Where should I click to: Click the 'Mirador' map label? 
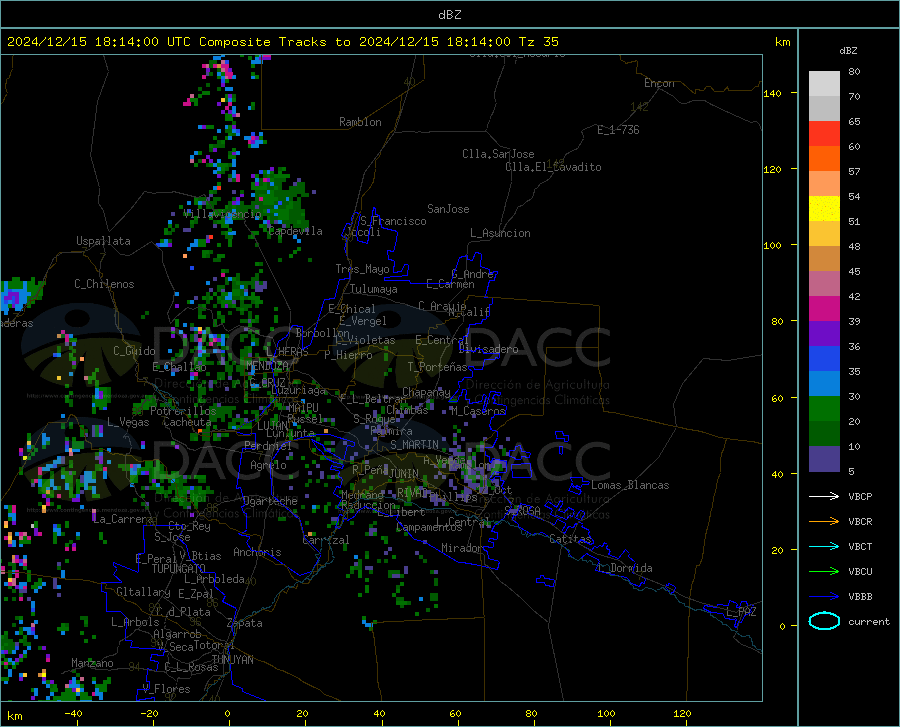tap(461, 548)
